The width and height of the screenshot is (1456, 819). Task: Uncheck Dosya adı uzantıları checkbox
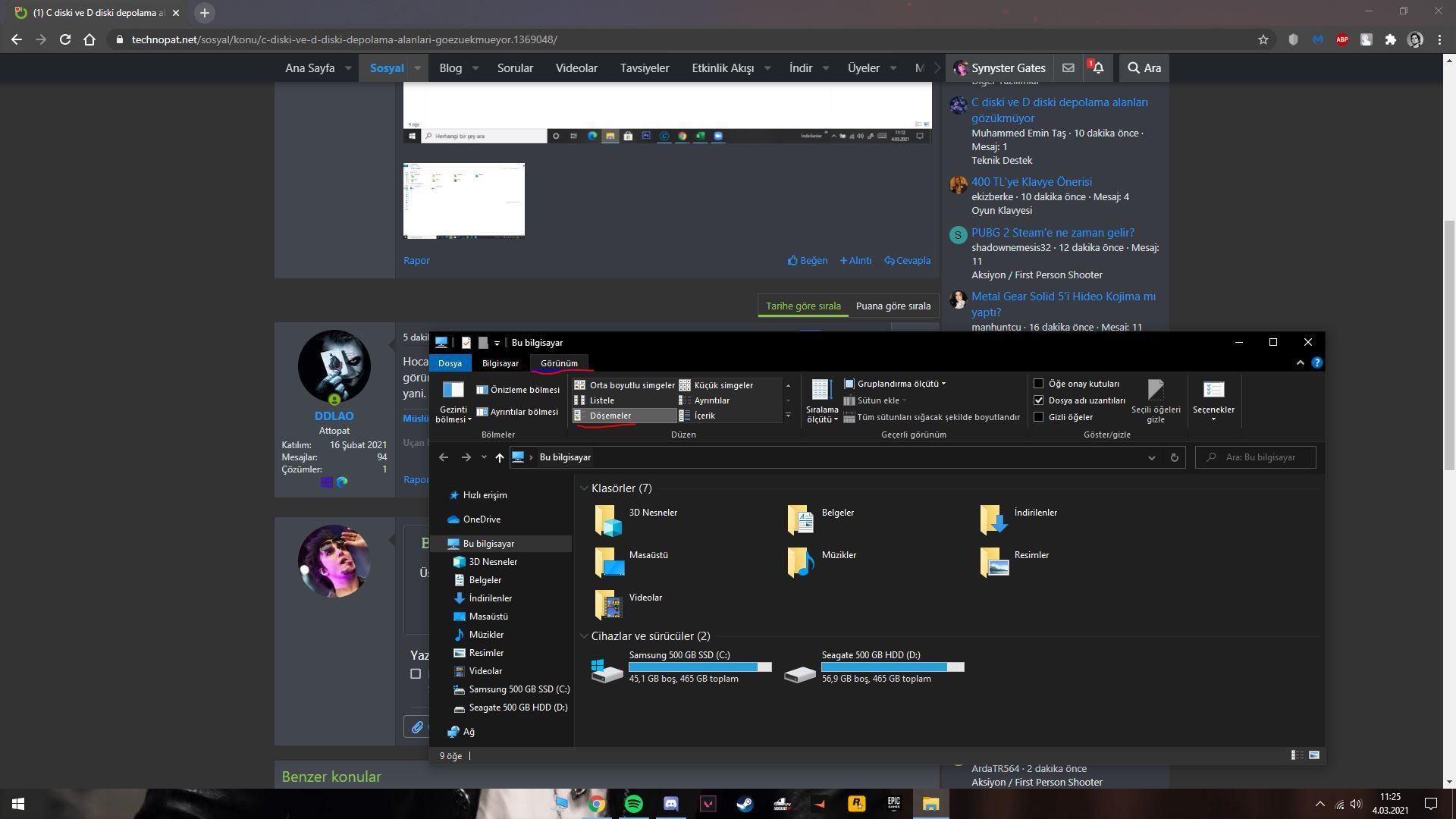1039,400
